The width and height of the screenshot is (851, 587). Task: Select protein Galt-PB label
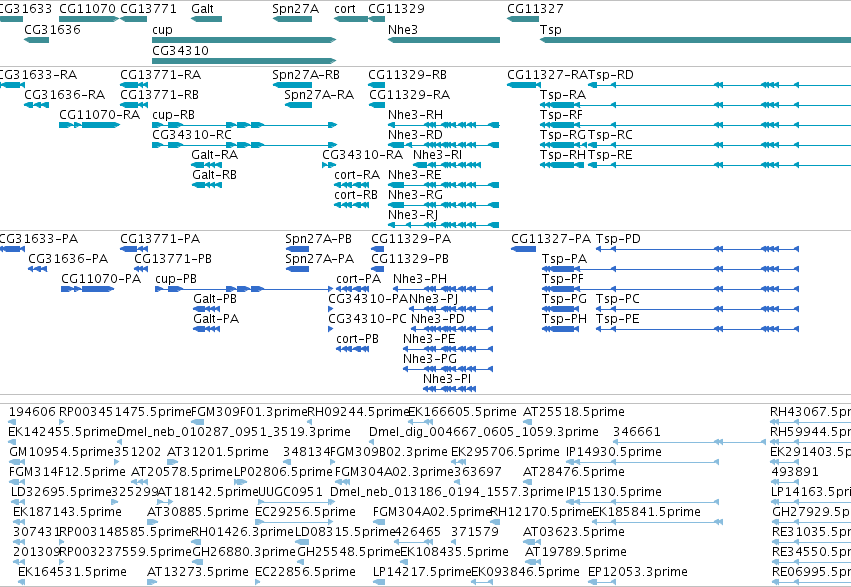click(x=215, y=299)
